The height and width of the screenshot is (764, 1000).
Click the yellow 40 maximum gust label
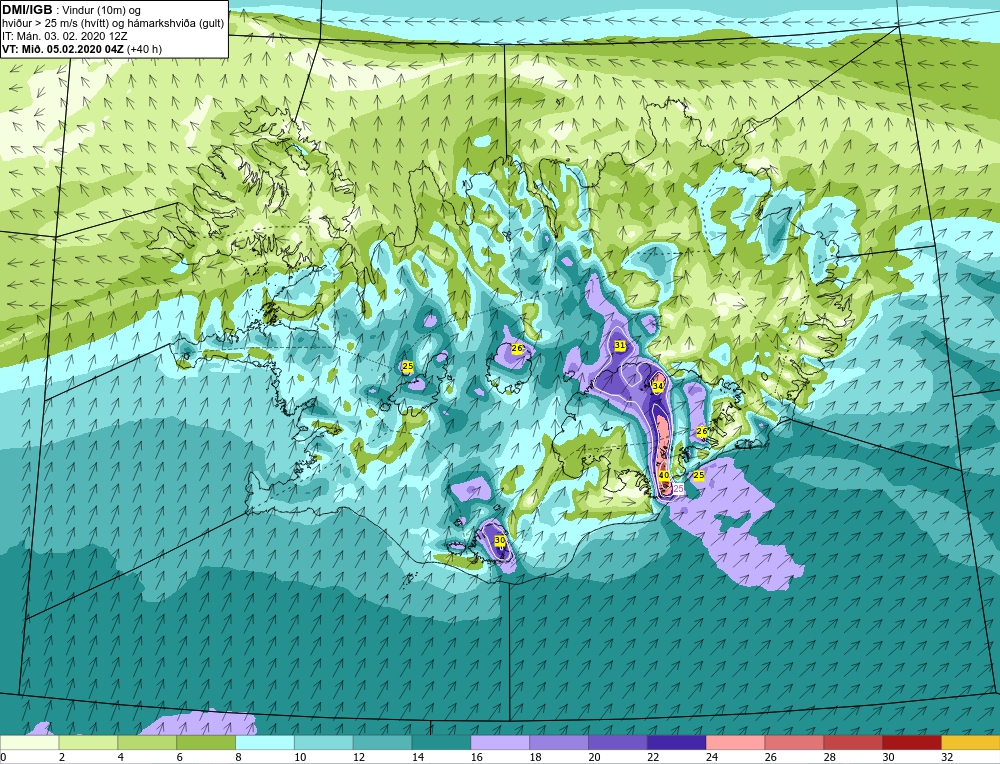(664, 475)
